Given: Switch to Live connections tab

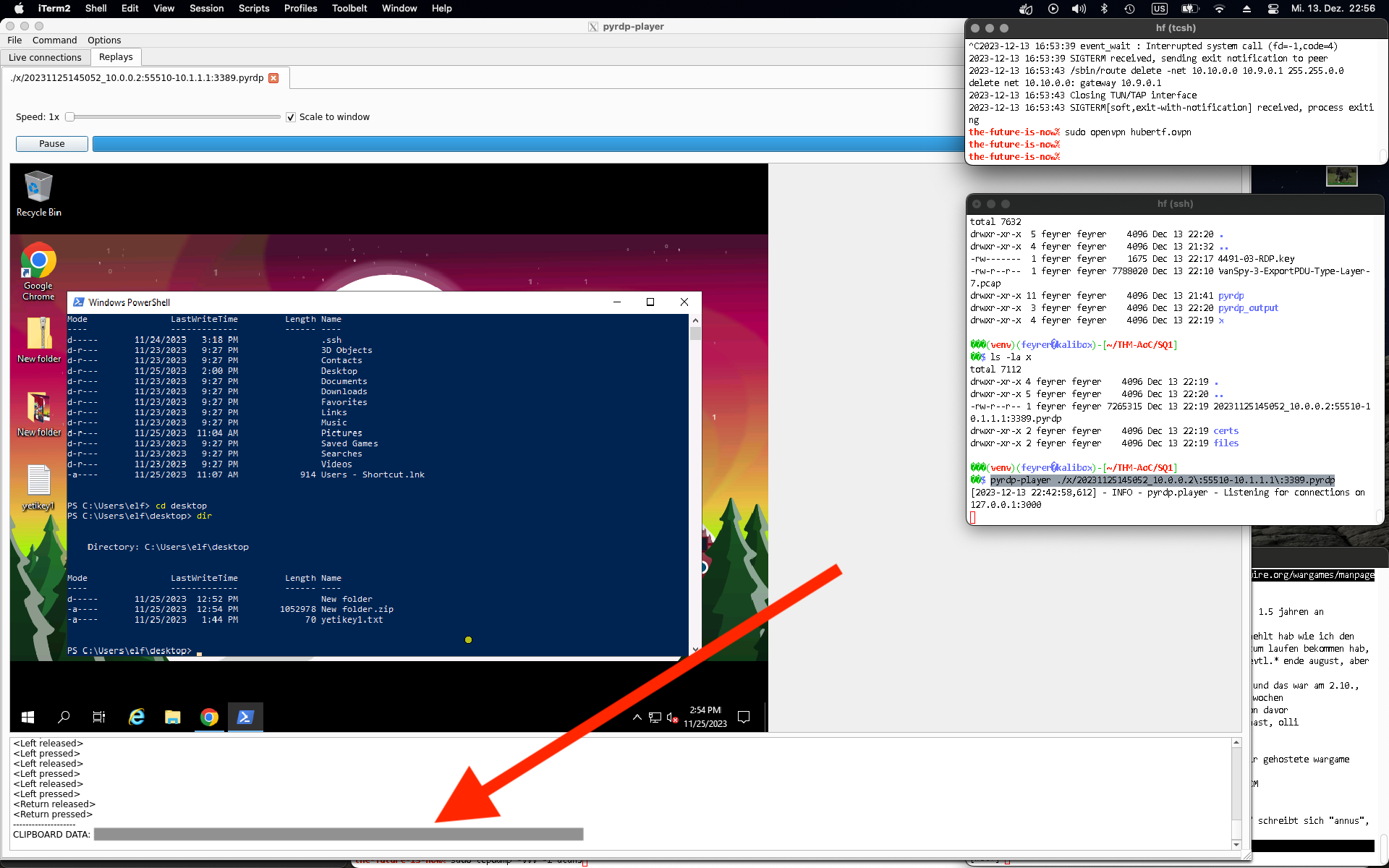Looking at the screenshot, I should pyautogui.click(x=45, y=57).
